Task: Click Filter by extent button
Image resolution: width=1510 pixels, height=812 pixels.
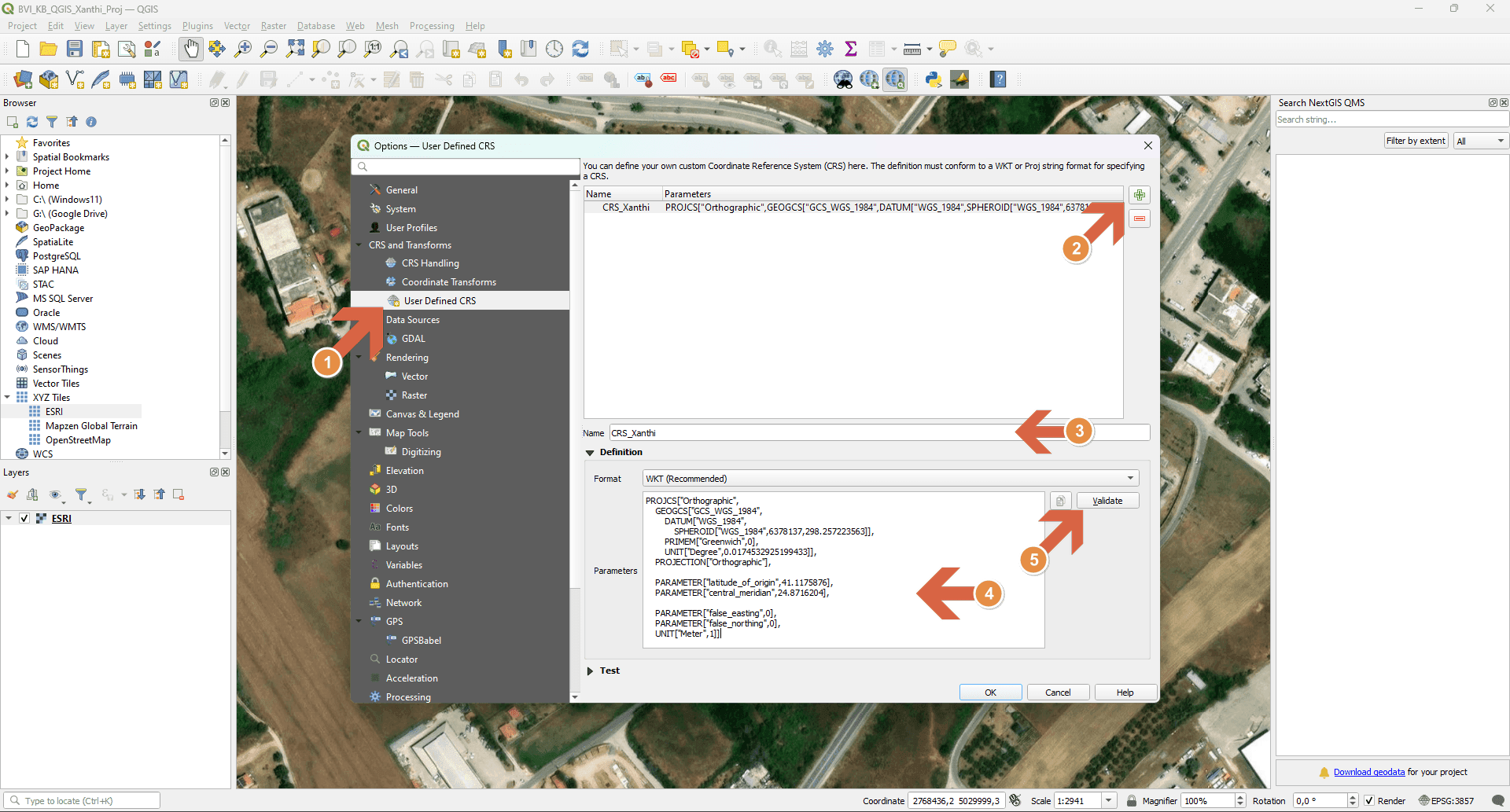Action: (x=1416, y=141)
